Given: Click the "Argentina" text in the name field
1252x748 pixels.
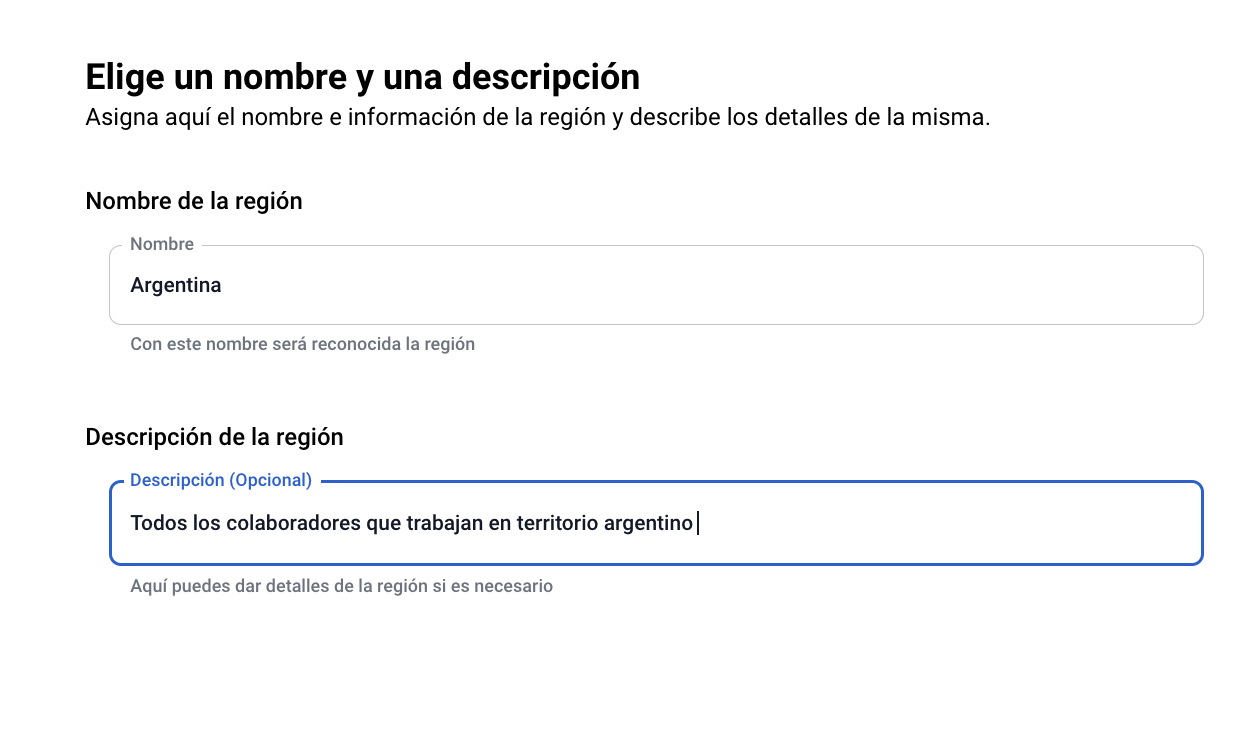Looking at the screenshot, I should coord(176,286).
